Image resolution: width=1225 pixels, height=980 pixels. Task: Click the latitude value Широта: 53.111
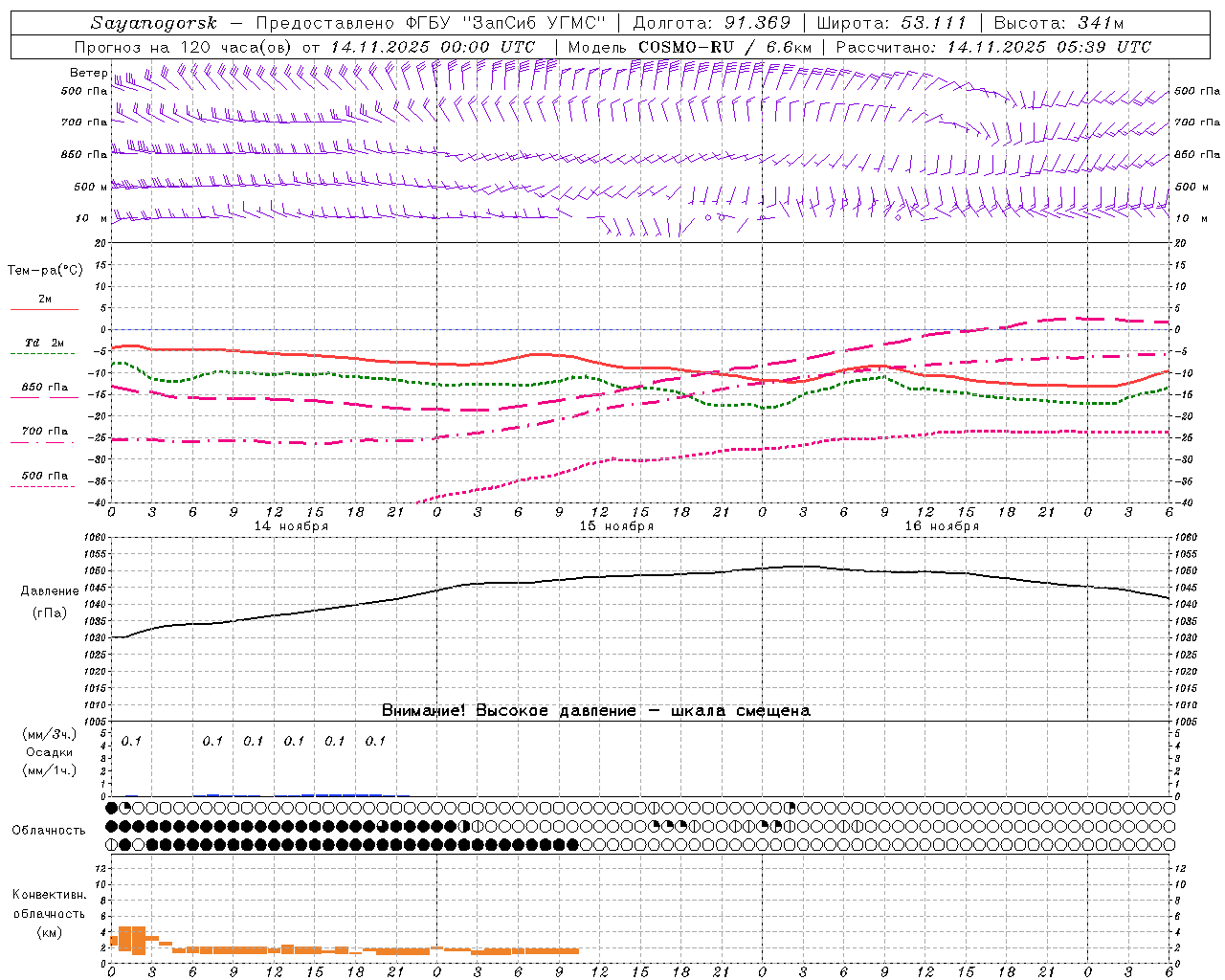click(x=892, y=23)
